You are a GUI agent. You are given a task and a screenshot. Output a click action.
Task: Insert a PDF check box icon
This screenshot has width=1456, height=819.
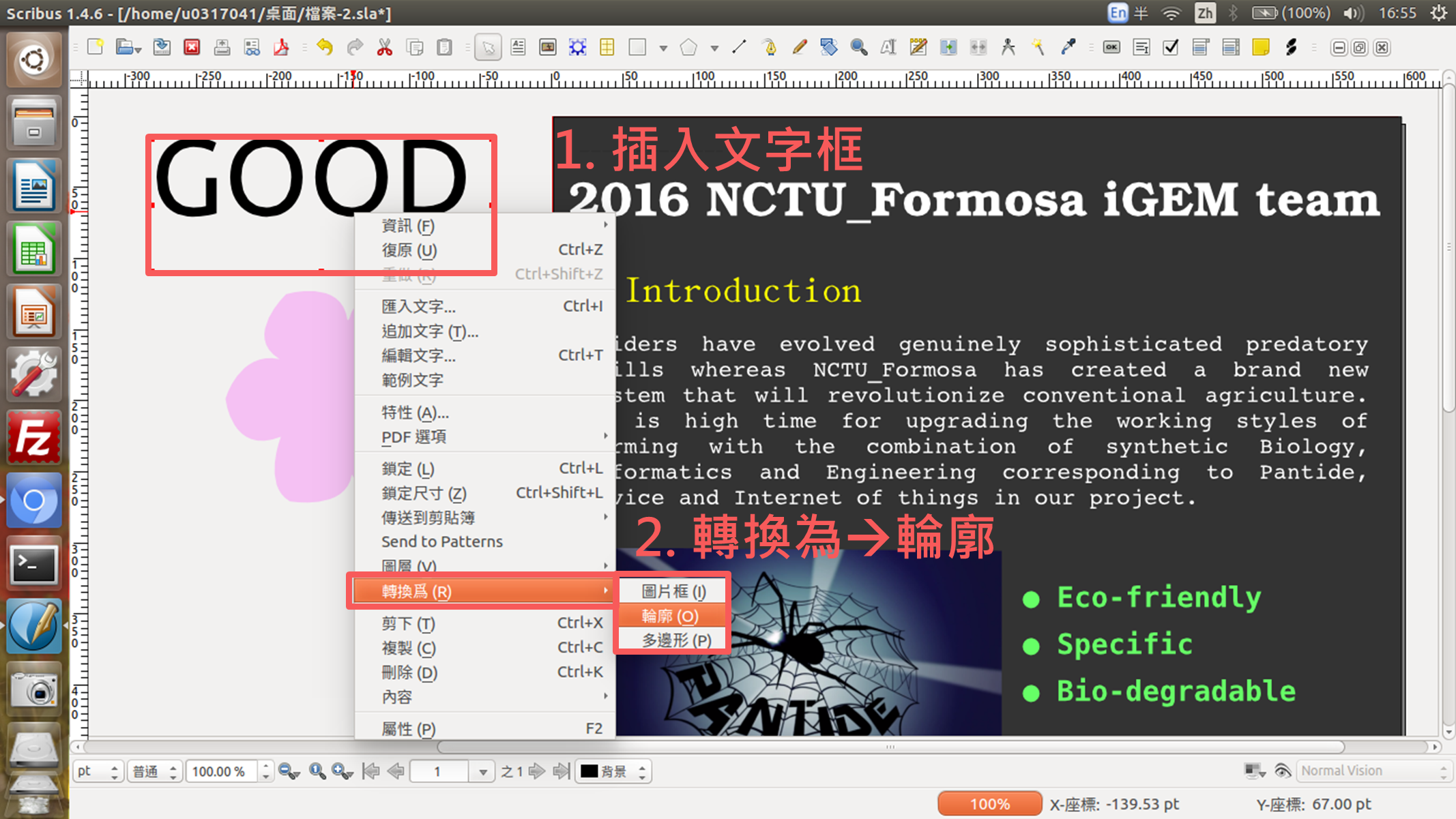1171,47
